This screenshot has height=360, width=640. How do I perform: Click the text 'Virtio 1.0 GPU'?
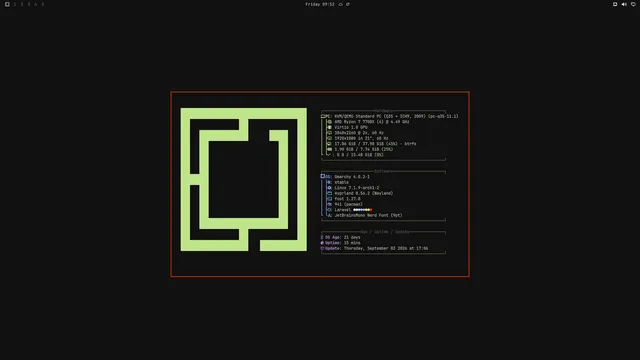[x=351, y=127]
